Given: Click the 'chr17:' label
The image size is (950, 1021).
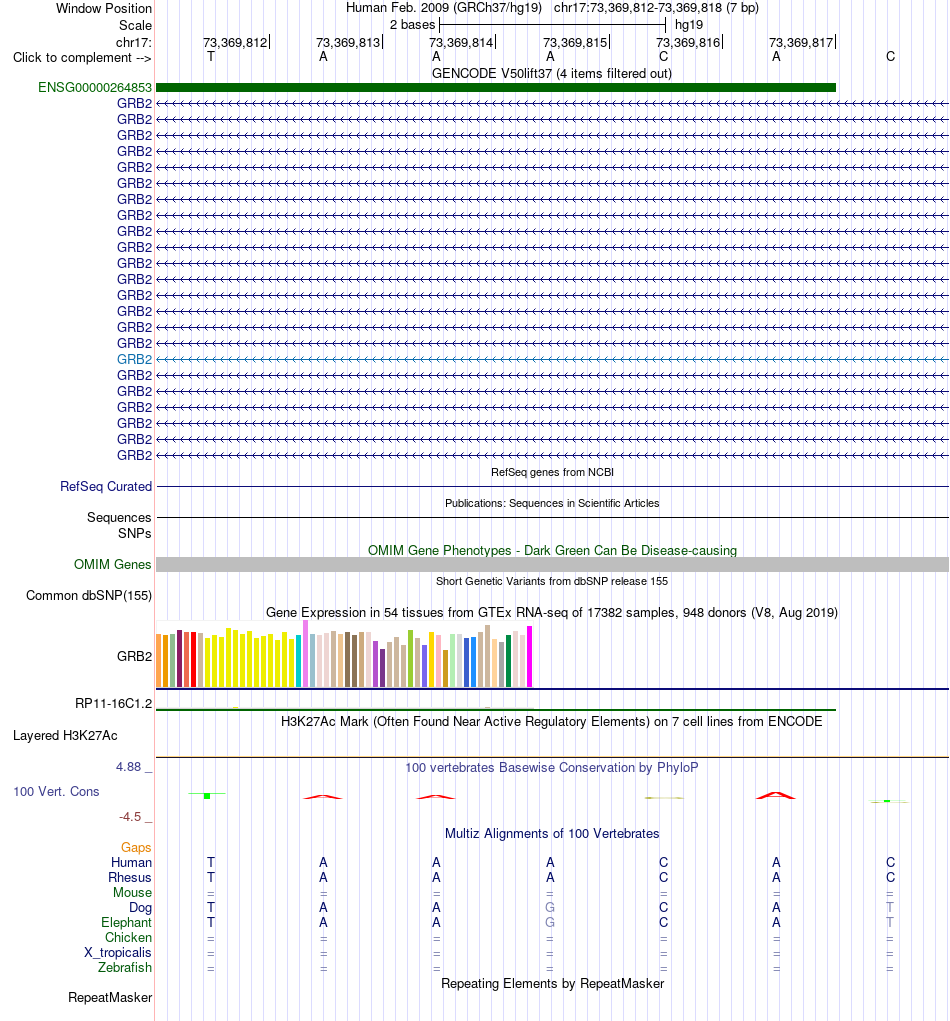Looking at the screenshot, I should coord(134,42).
